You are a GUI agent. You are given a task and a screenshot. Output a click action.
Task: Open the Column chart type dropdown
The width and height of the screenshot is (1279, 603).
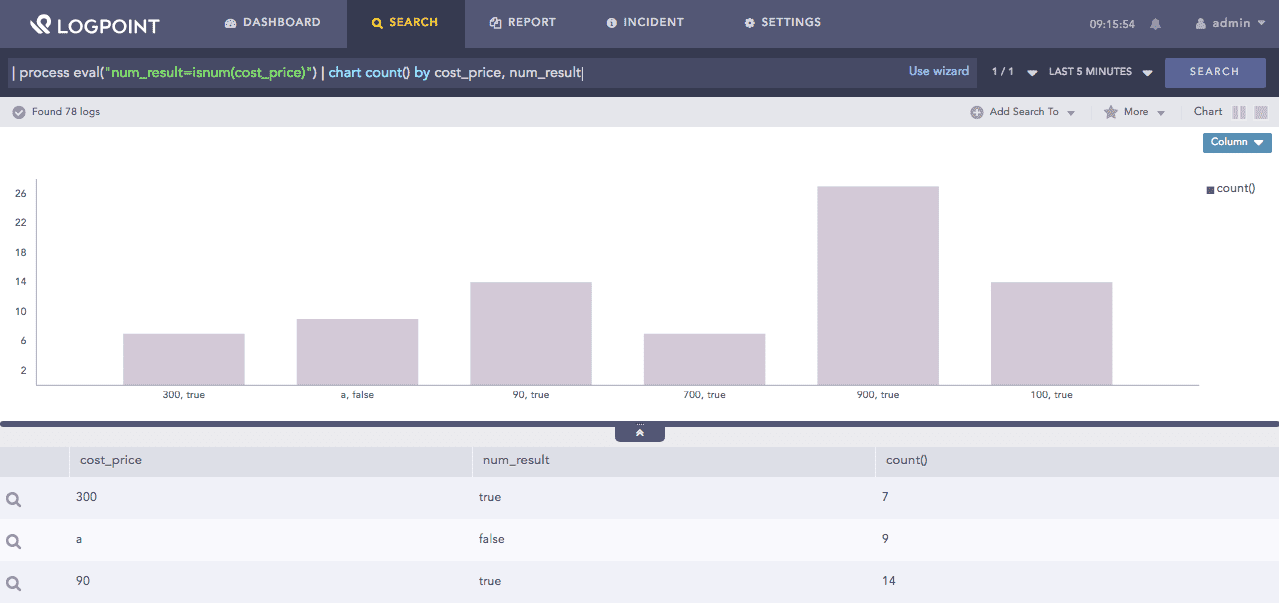coord(1236,142)
